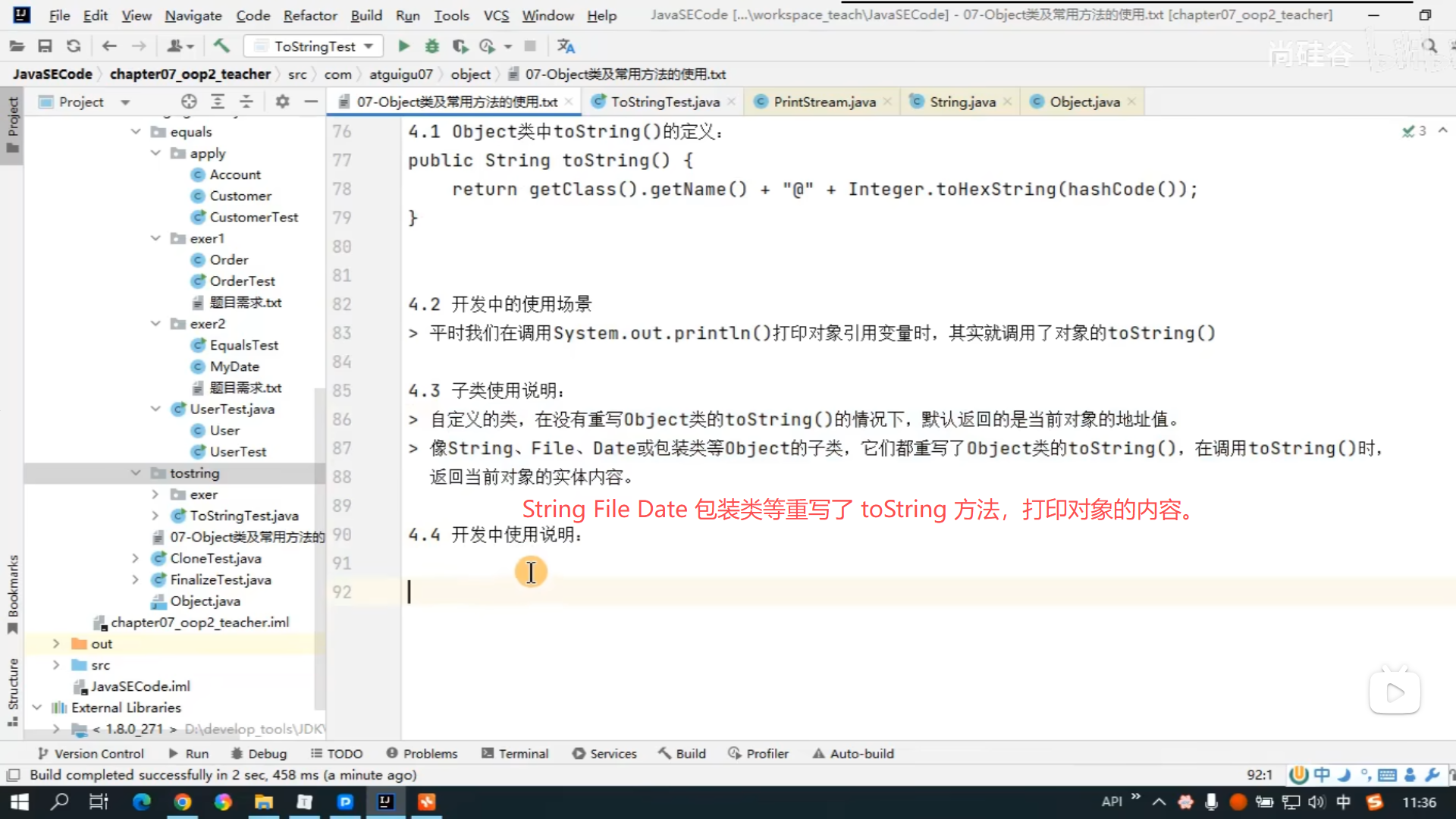The height and width of the screenshot is (819, 1456).
Task: Click the Debug bug icon in toolbar
Action: [431, 46]
